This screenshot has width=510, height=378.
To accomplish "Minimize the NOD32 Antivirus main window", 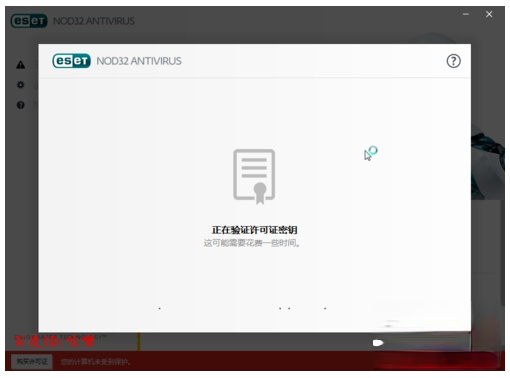I will pos(466,14).
